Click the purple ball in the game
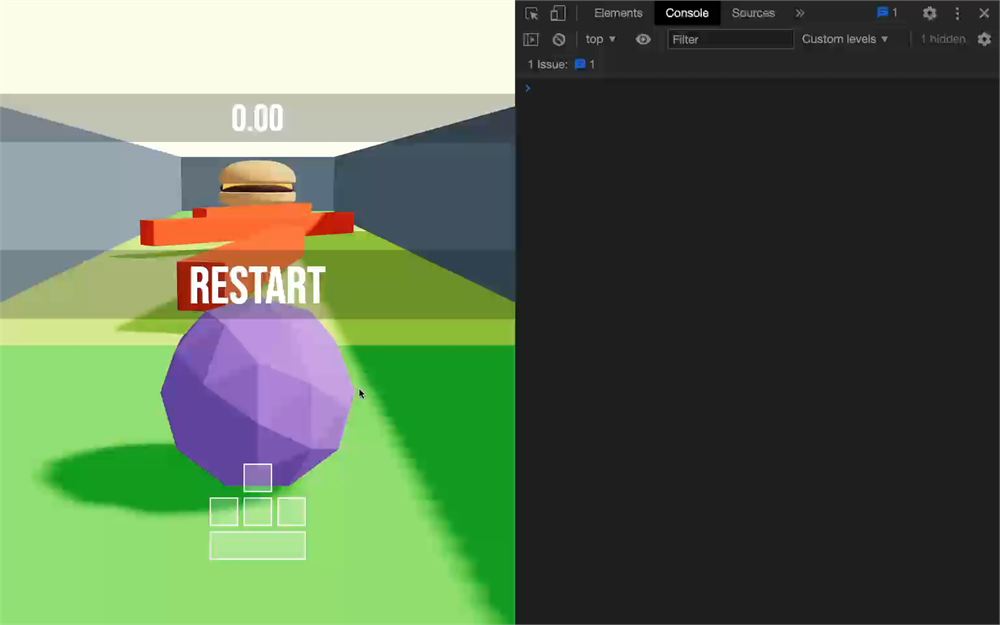Viewport: 1000px width, 625px height. click(257, 392)
